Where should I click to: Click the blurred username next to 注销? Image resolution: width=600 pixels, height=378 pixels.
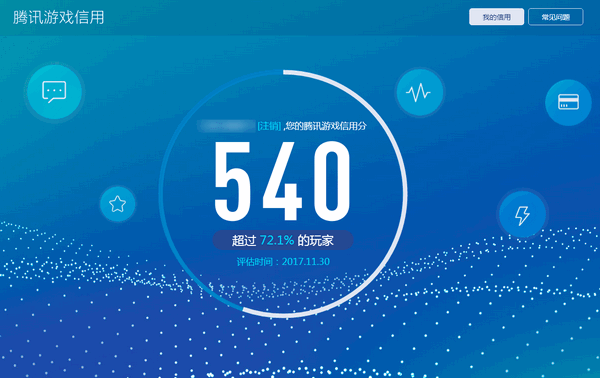(x=227, y=126)
